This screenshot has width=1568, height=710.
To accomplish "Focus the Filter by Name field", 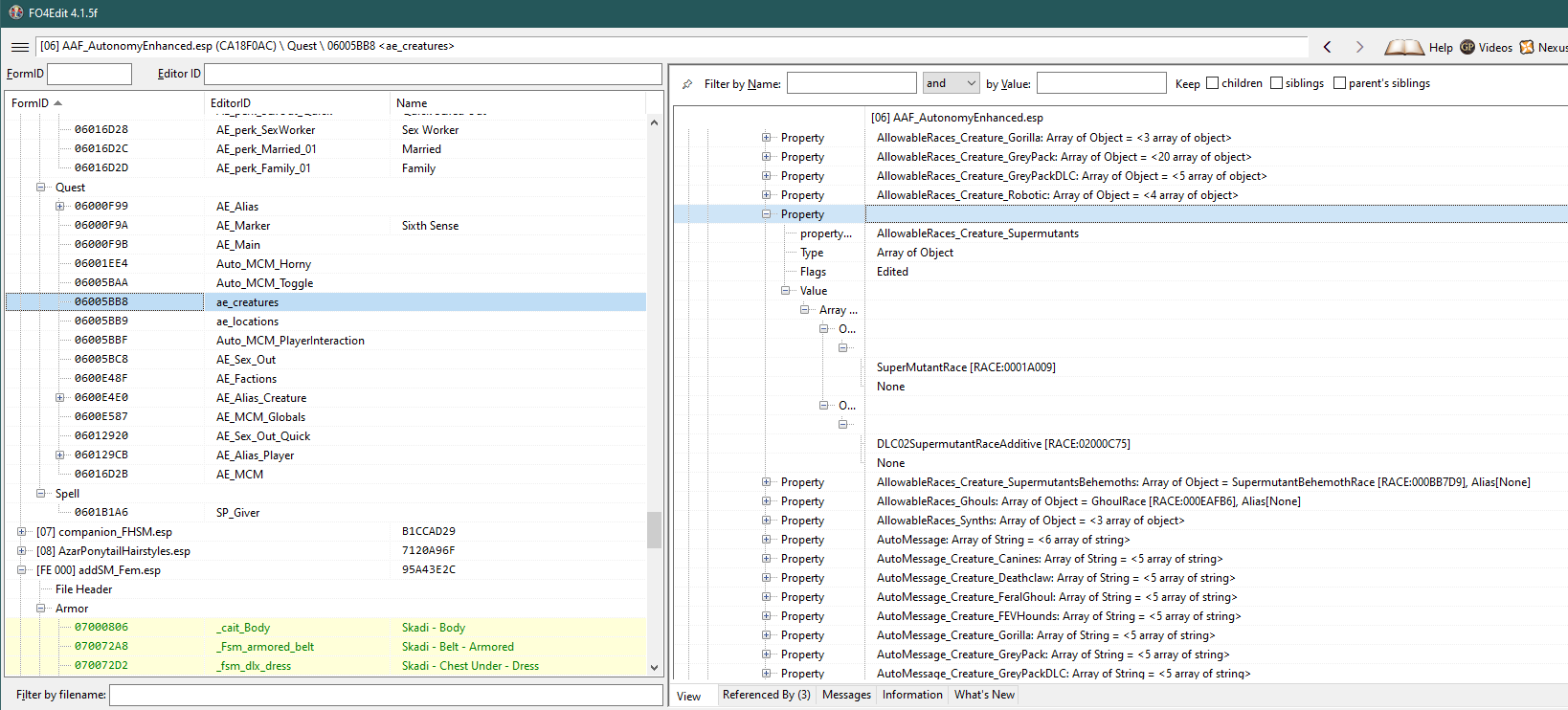I will (x=851, y=83).
